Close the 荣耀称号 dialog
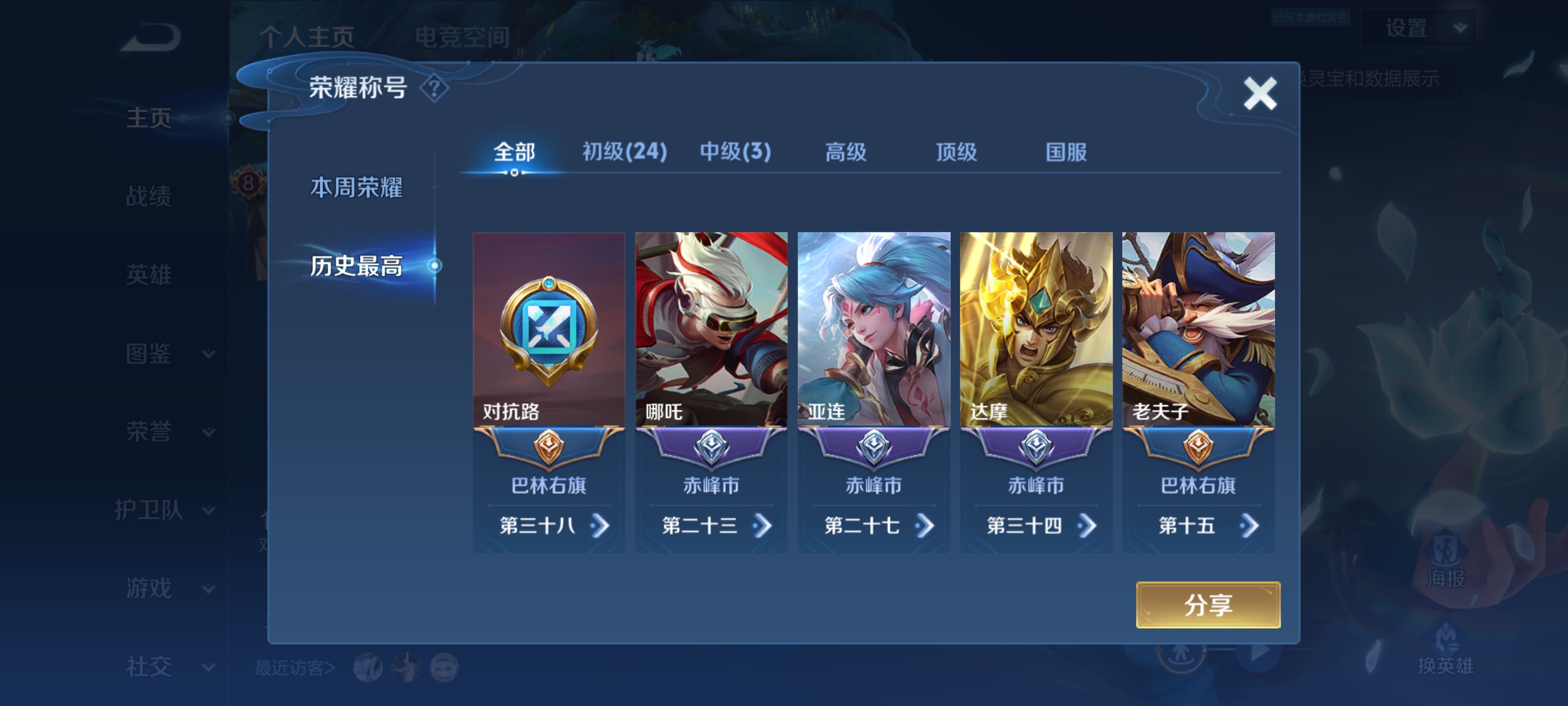 [1259, 93]
